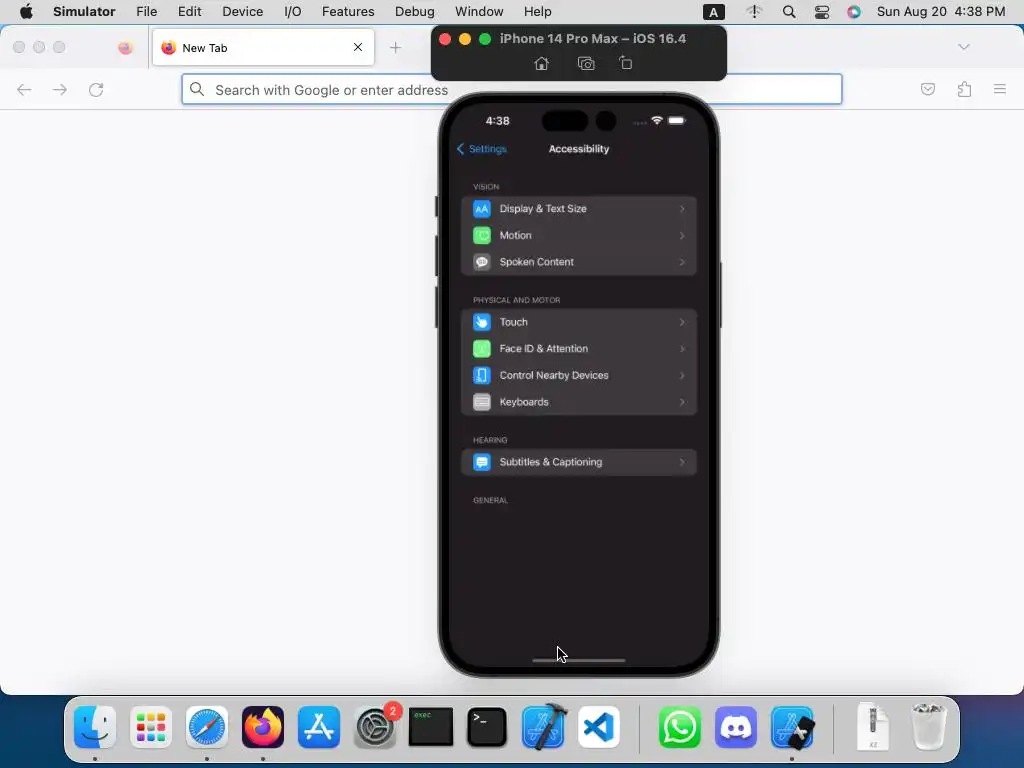Go back to Settings
This screenshot has width=1024, height=768.
point(482,149)
